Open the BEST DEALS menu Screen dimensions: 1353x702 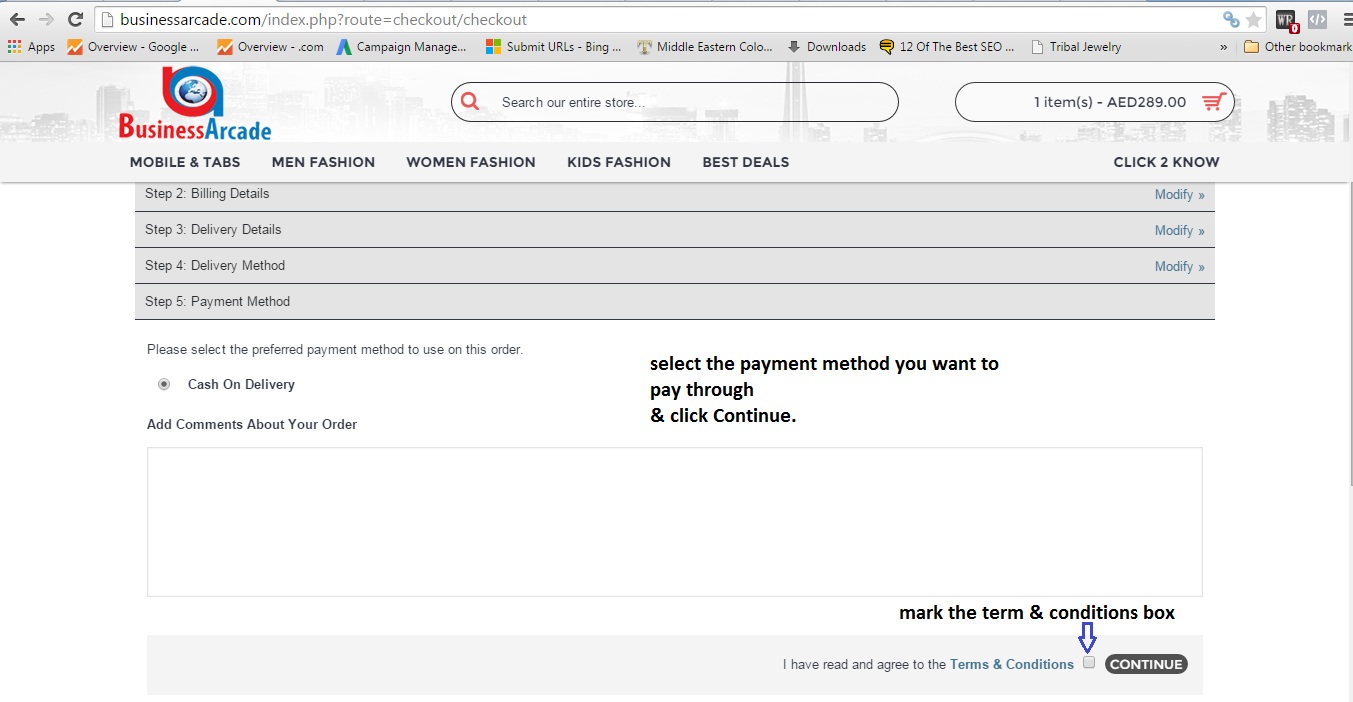[746, 162]
